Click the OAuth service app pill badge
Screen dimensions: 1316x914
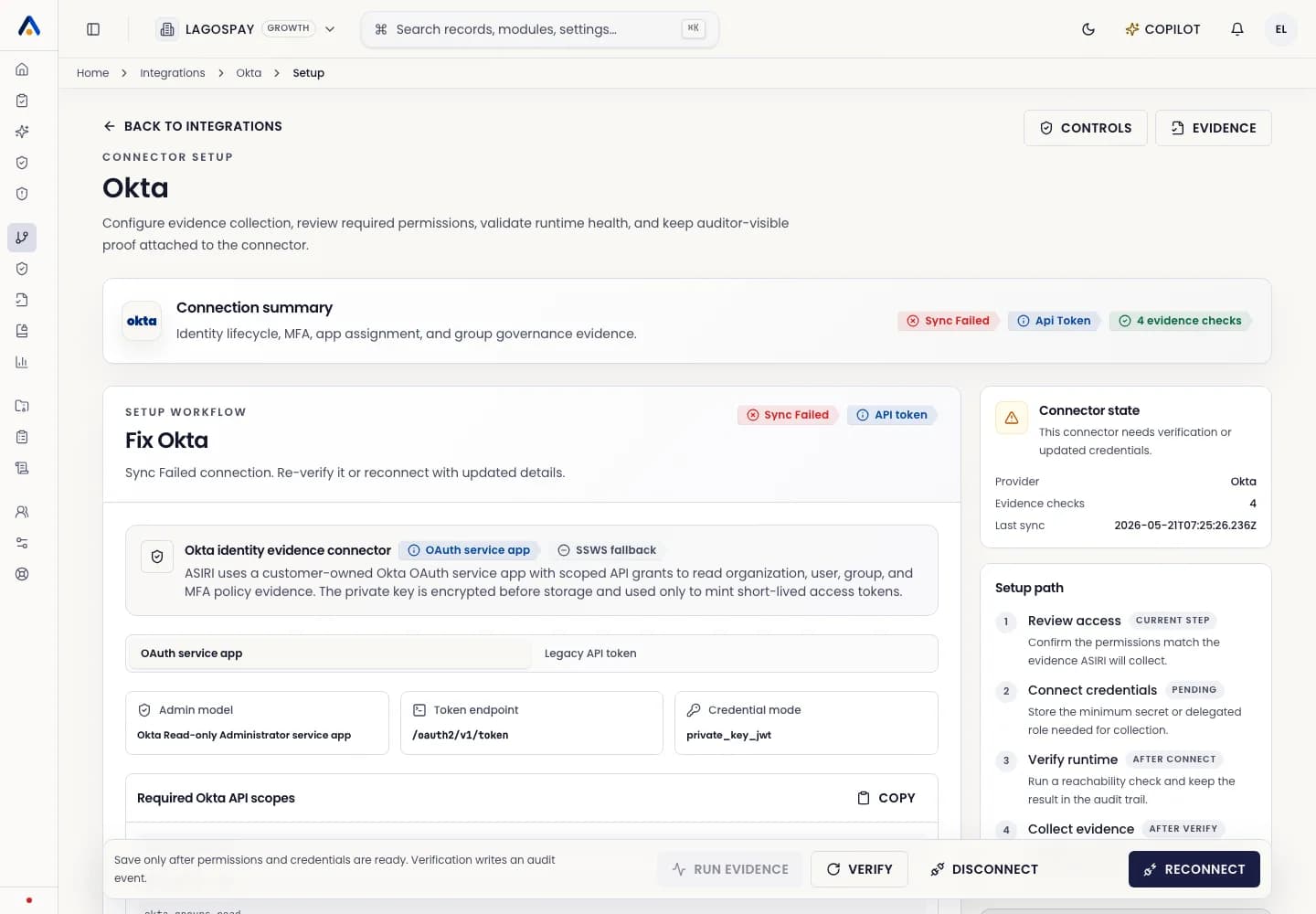469,550
